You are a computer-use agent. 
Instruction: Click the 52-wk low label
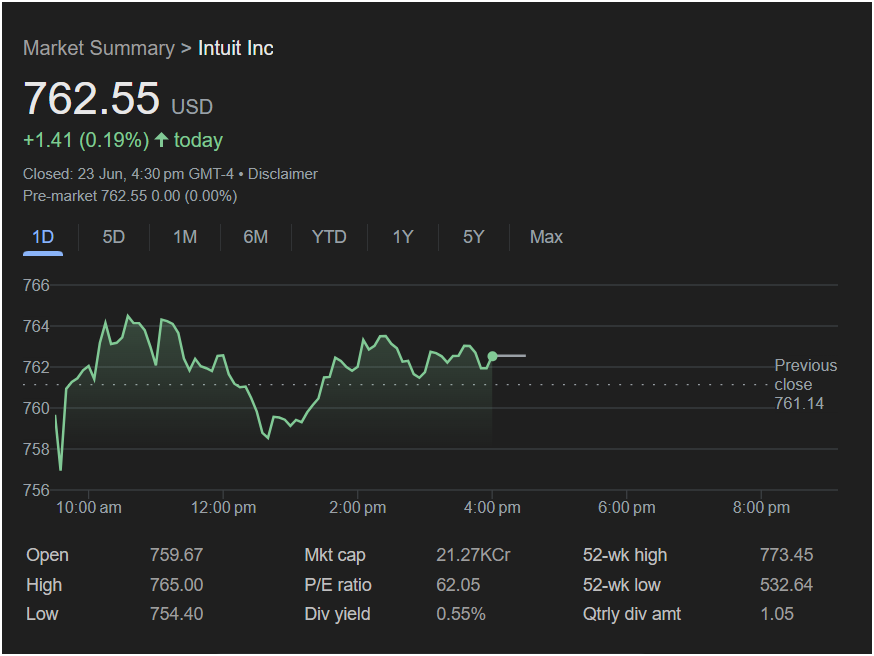(x=621, y=585)
